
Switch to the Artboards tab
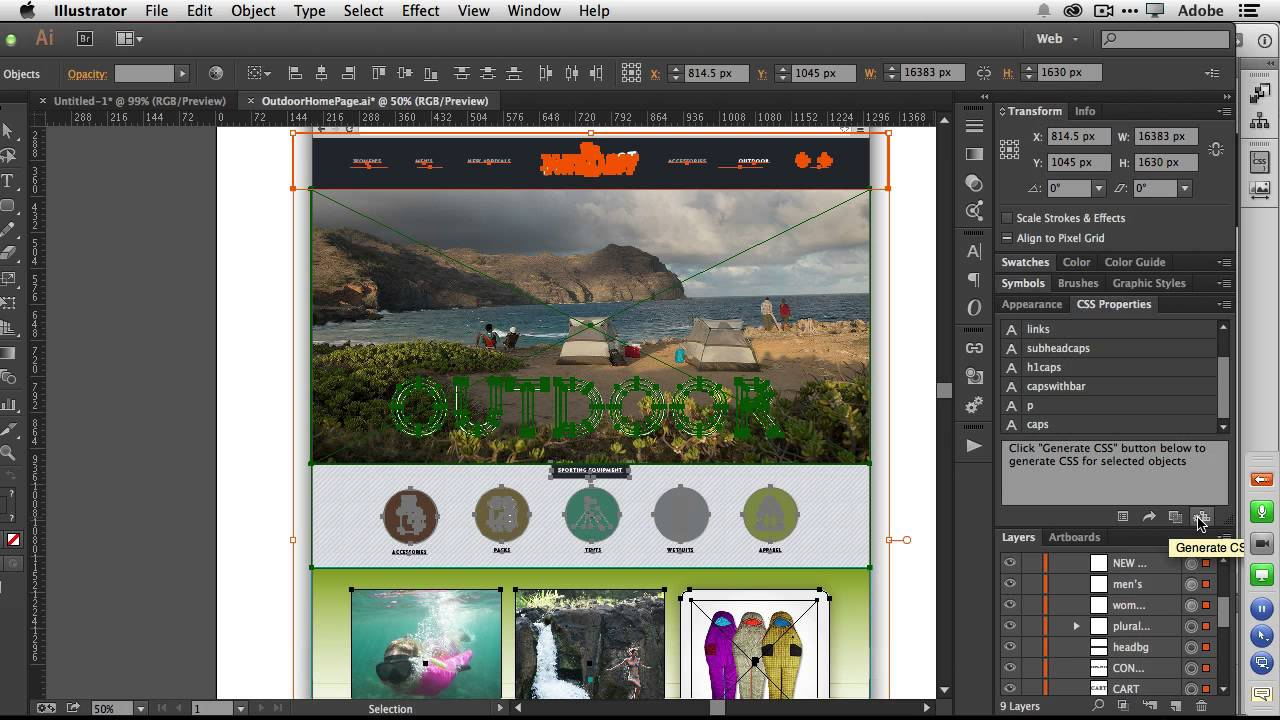pos(1074,537)
